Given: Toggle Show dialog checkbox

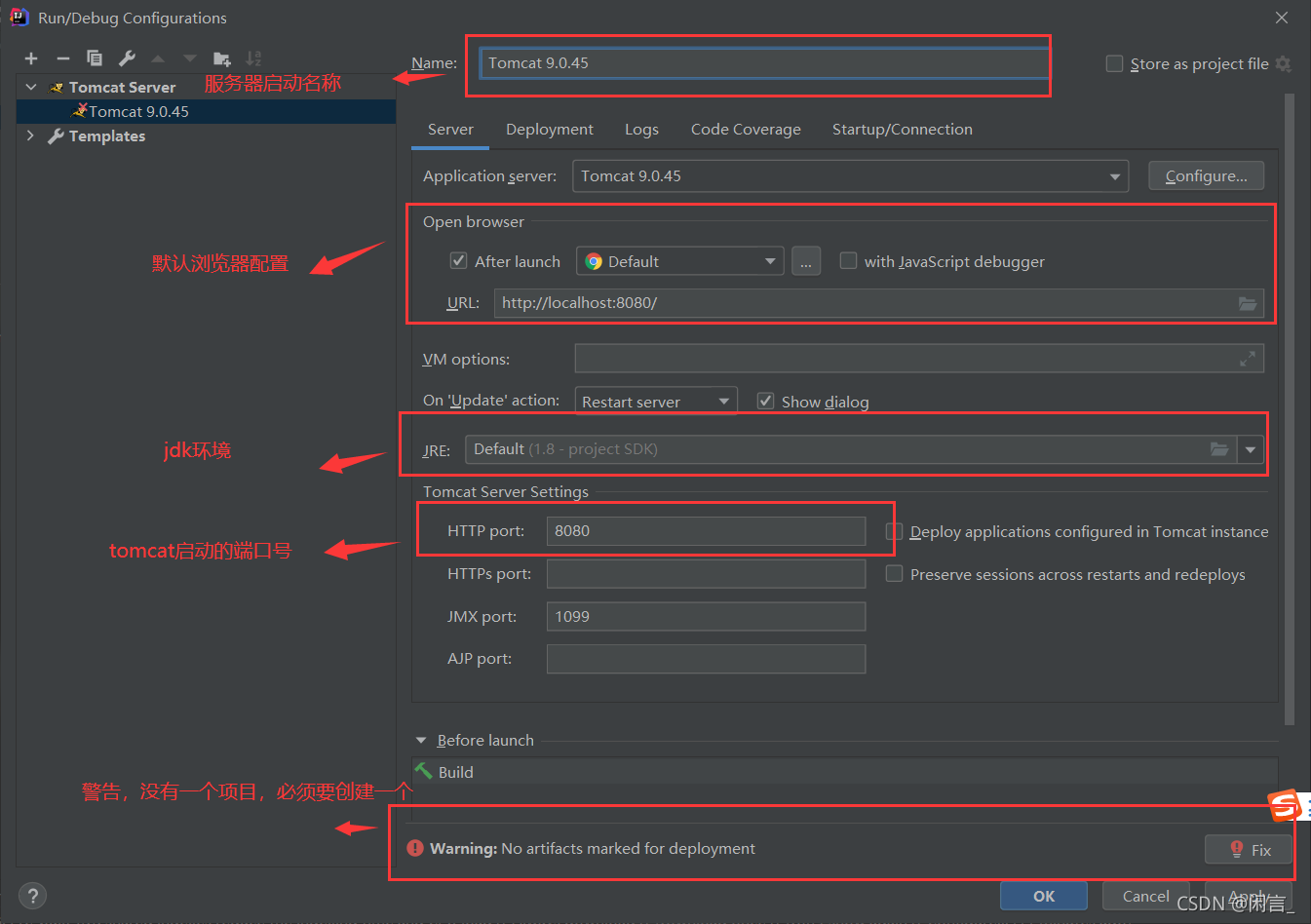Looking at the screenshot, I should coord(765,401).
